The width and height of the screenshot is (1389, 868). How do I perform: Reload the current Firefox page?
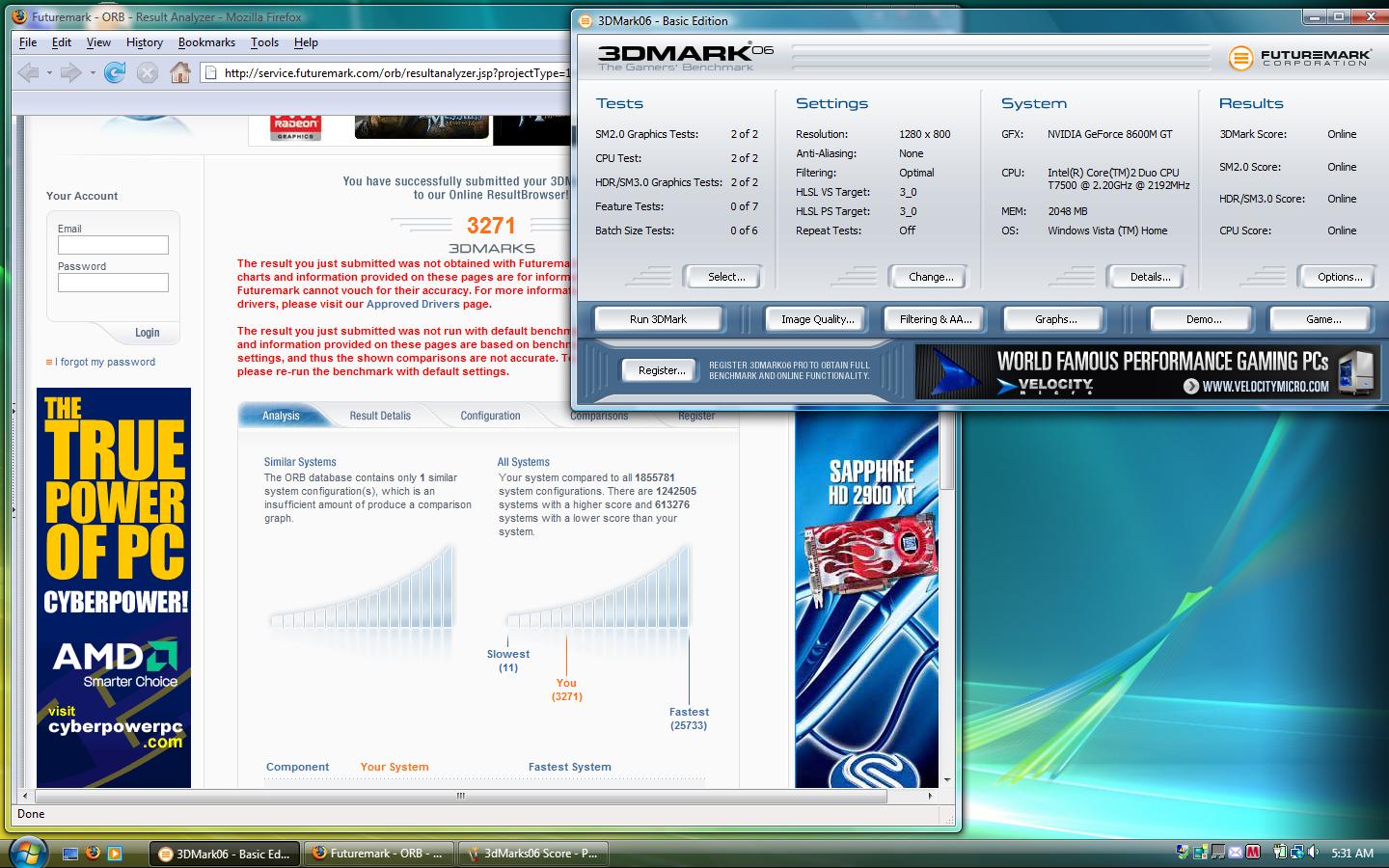point(115,72)
